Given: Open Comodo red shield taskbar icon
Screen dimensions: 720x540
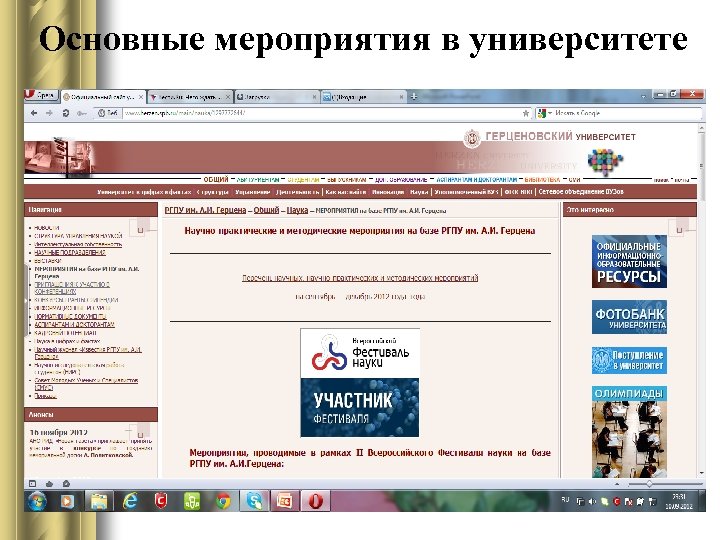Looking at the screenshot, I should pyautogui.click(x=161, y=501).
